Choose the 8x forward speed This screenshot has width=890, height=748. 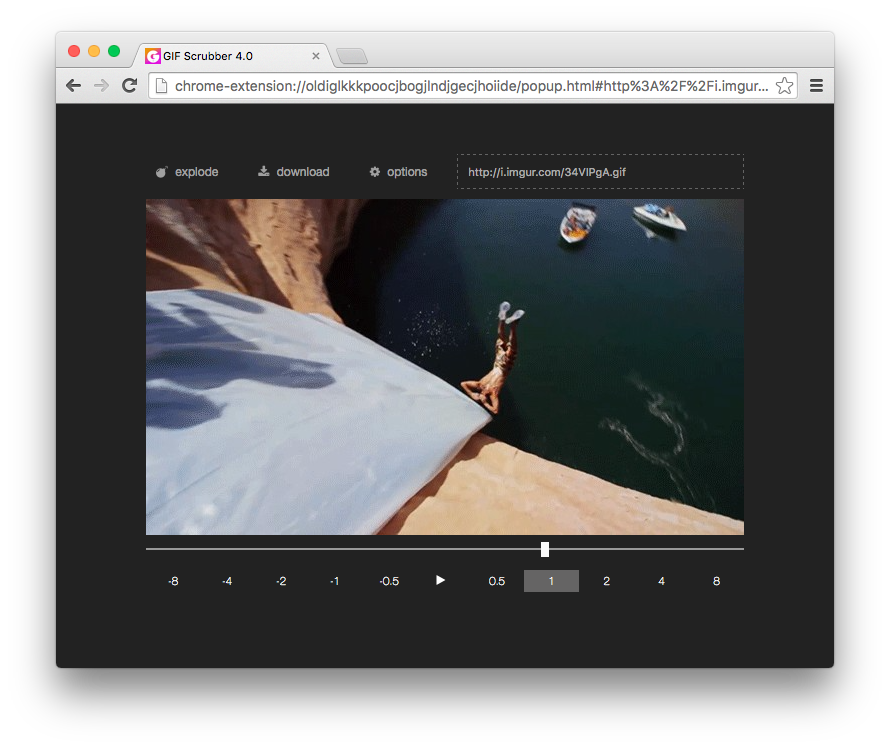tap(716, 581)
